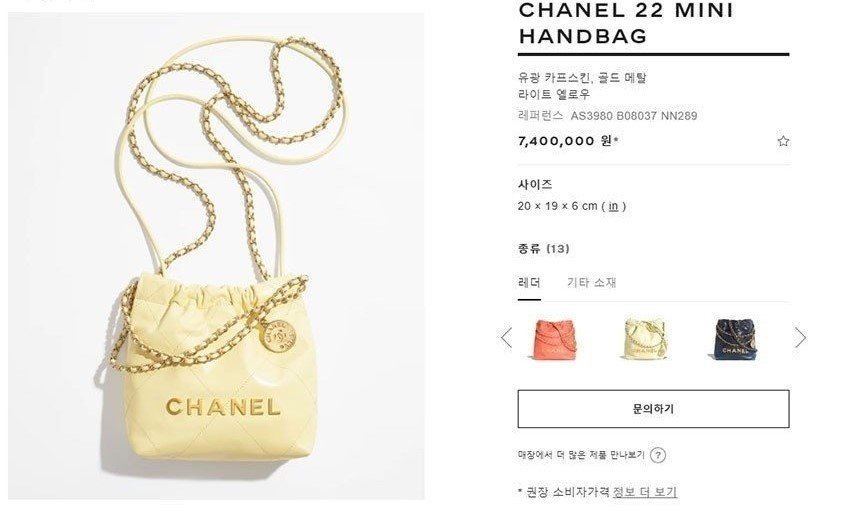860x515 pixels.
Task: Open the main yellow handbag product image
Action: point(216,256)
